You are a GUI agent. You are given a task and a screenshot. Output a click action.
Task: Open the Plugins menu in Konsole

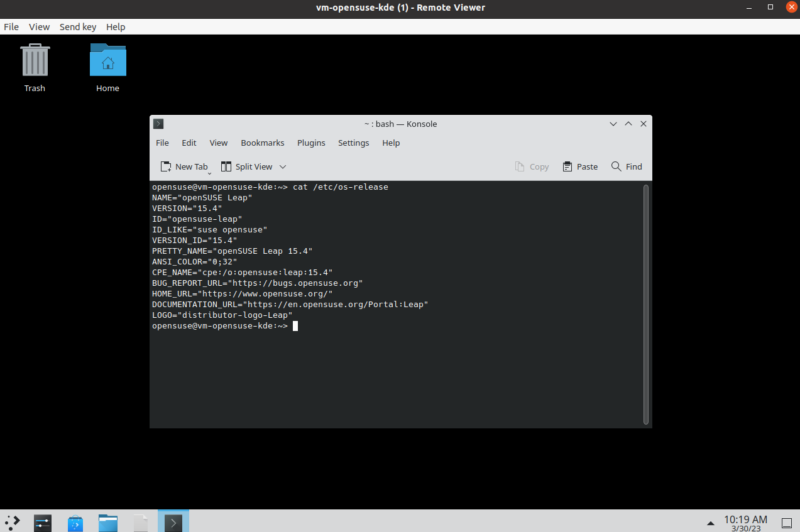coord(311,143)
